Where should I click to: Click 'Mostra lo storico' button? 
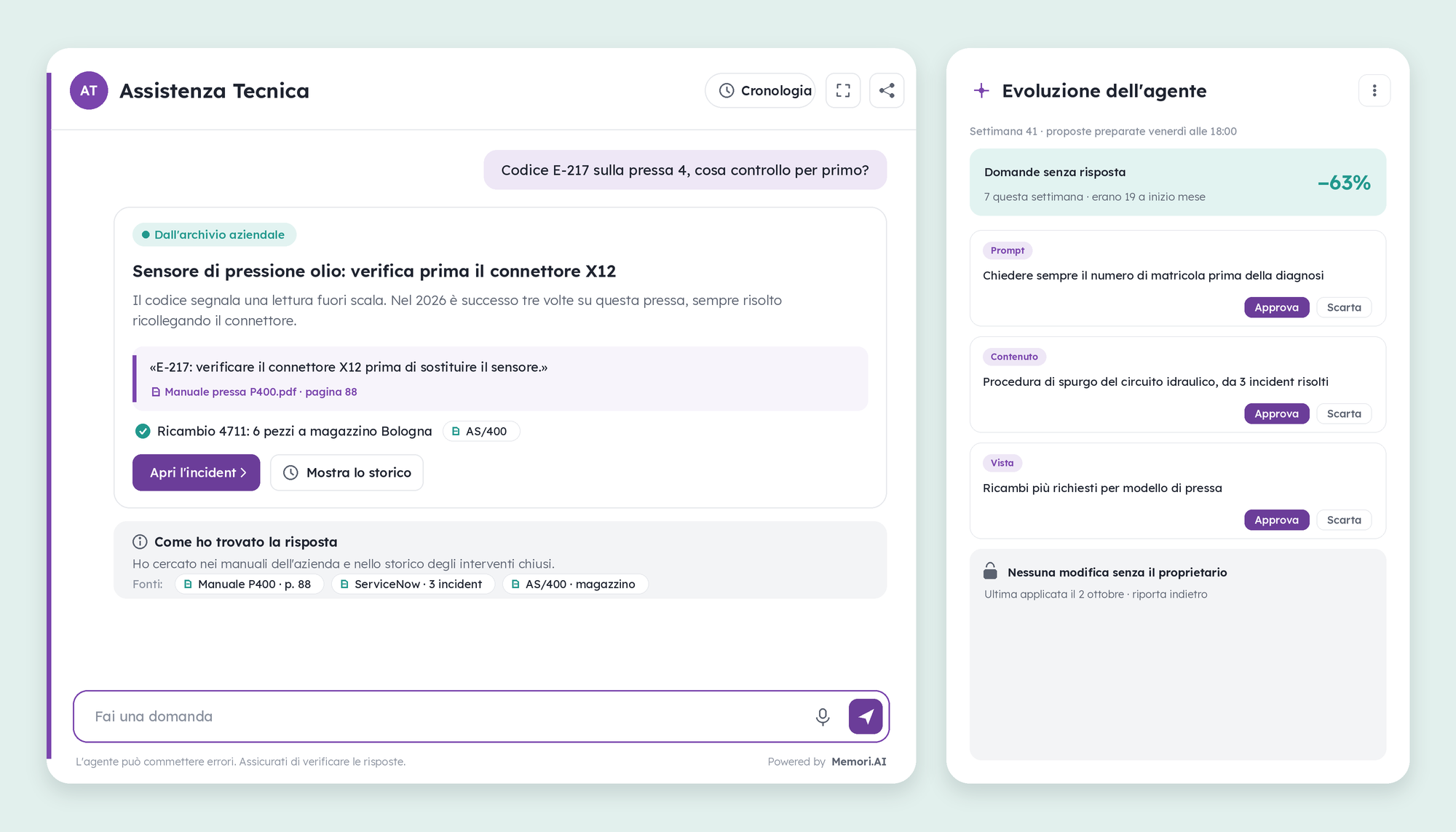(347, 472)
